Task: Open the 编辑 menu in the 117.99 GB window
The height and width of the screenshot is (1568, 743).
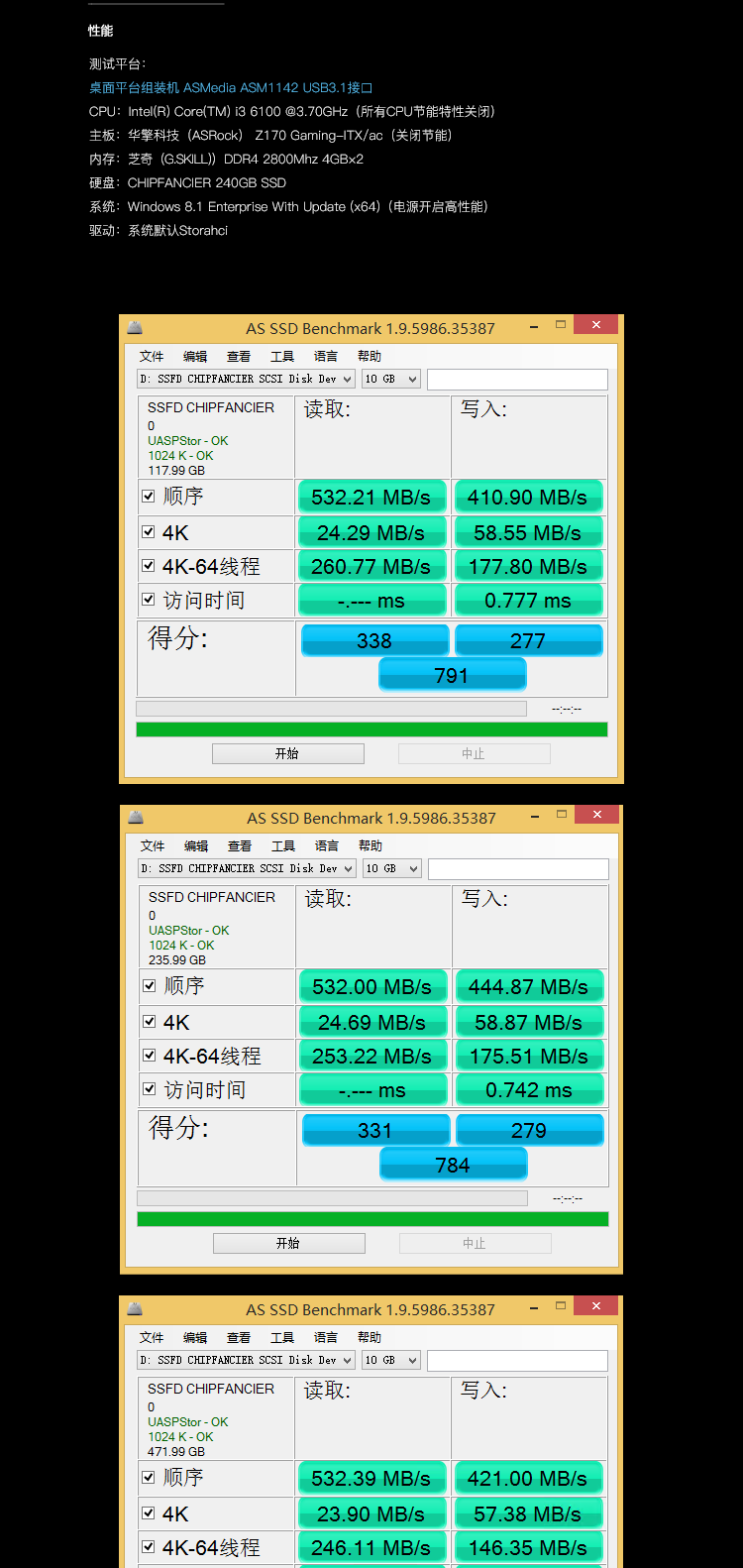Action: pyautogui.click(x=195, y=356)
